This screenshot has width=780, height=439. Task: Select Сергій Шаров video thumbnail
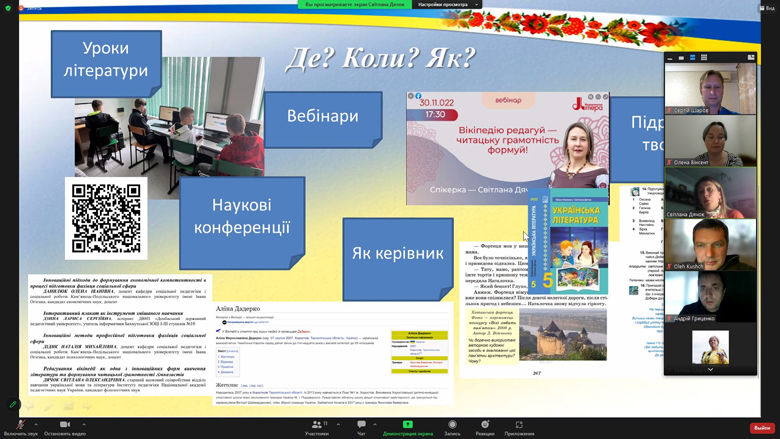click(x=710, y=90)
